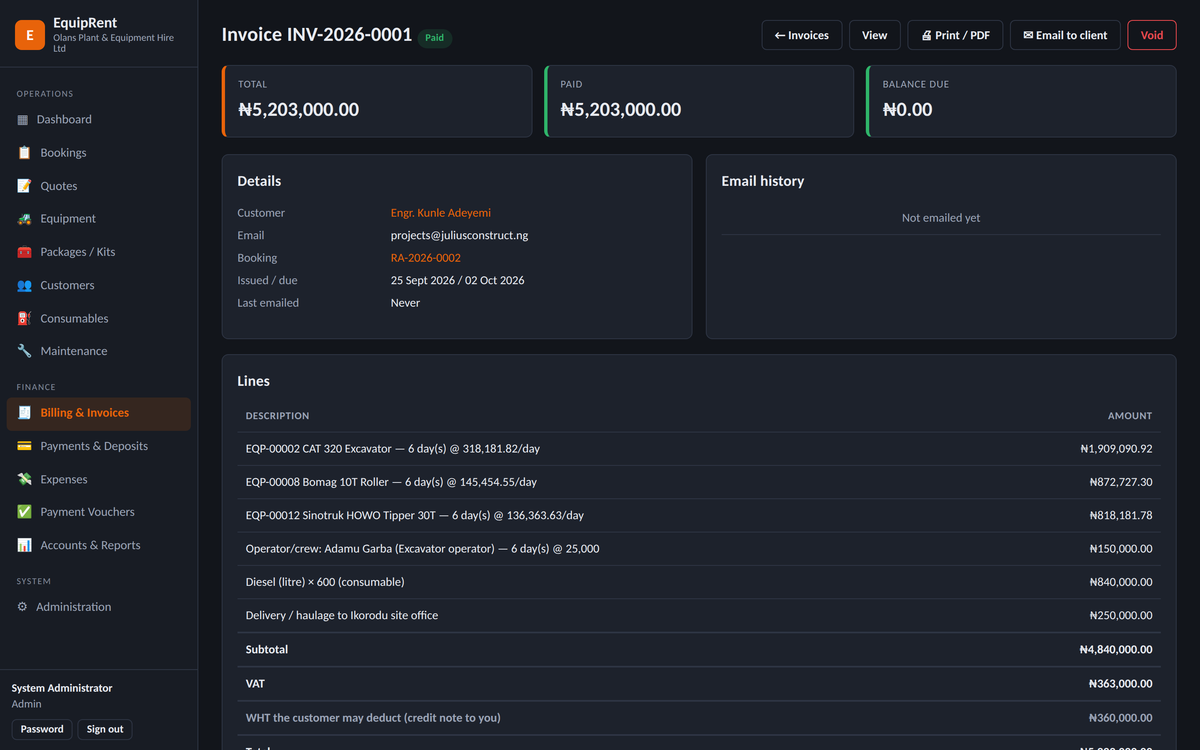Open Accounts & Reports

point(98,545)
